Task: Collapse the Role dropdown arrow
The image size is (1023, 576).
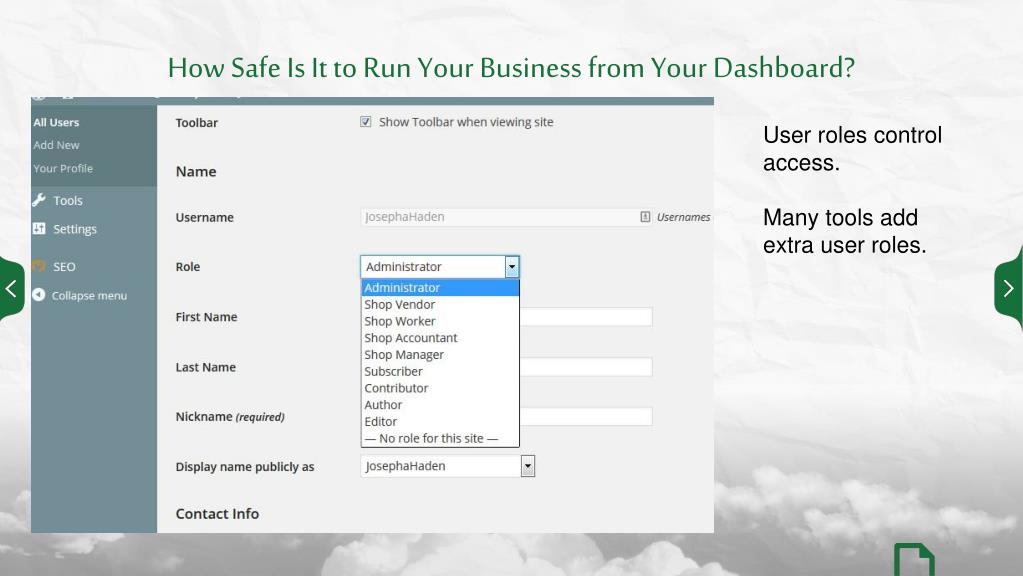Action: coord(512,267)
